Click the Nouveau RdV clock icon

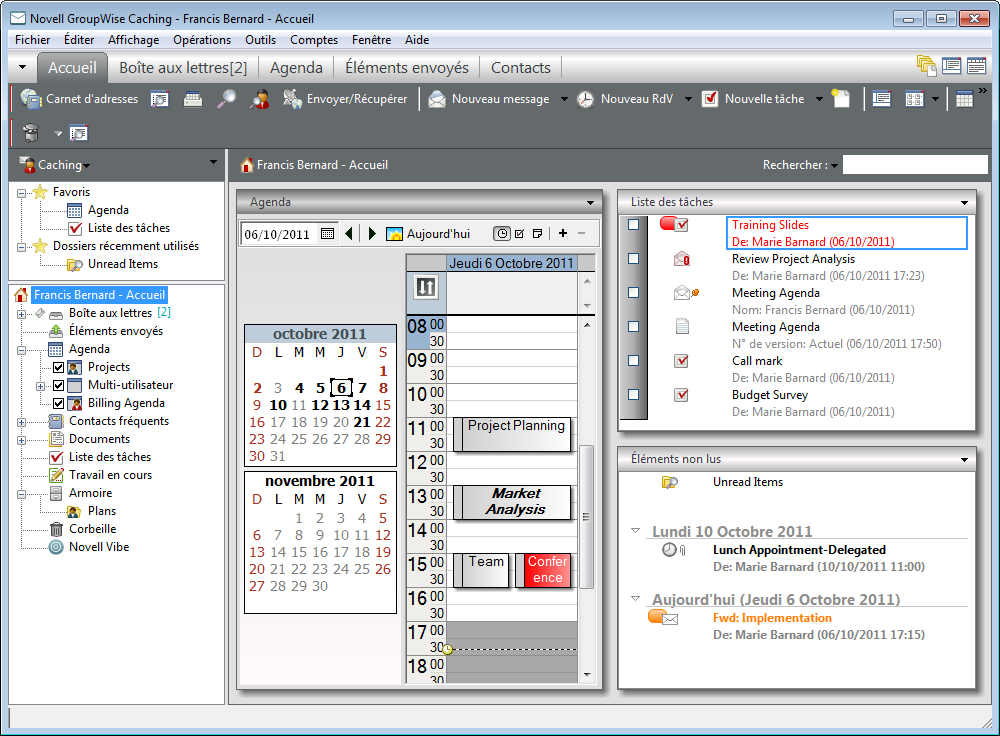585,99
